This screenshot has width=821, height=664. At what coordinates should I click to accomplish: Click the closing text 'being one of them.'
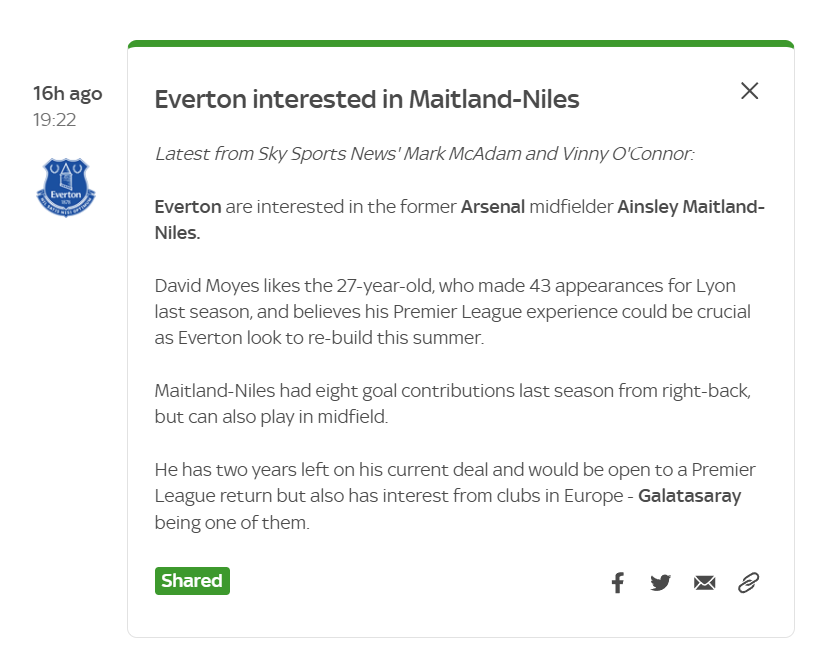[x=232, y=523]
